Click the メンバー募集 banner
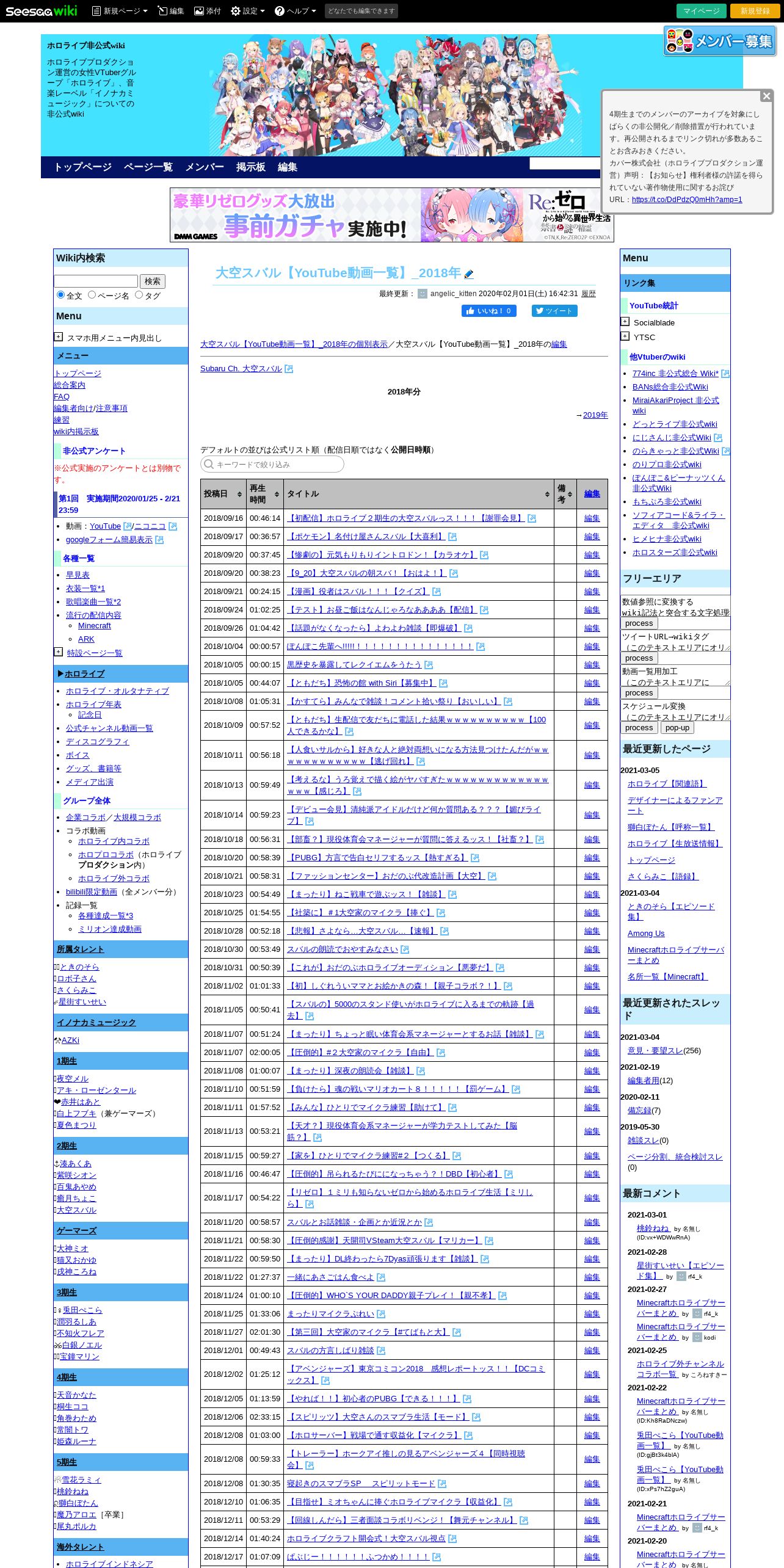Screen dimensions: 784x1568 coord(720,41)
